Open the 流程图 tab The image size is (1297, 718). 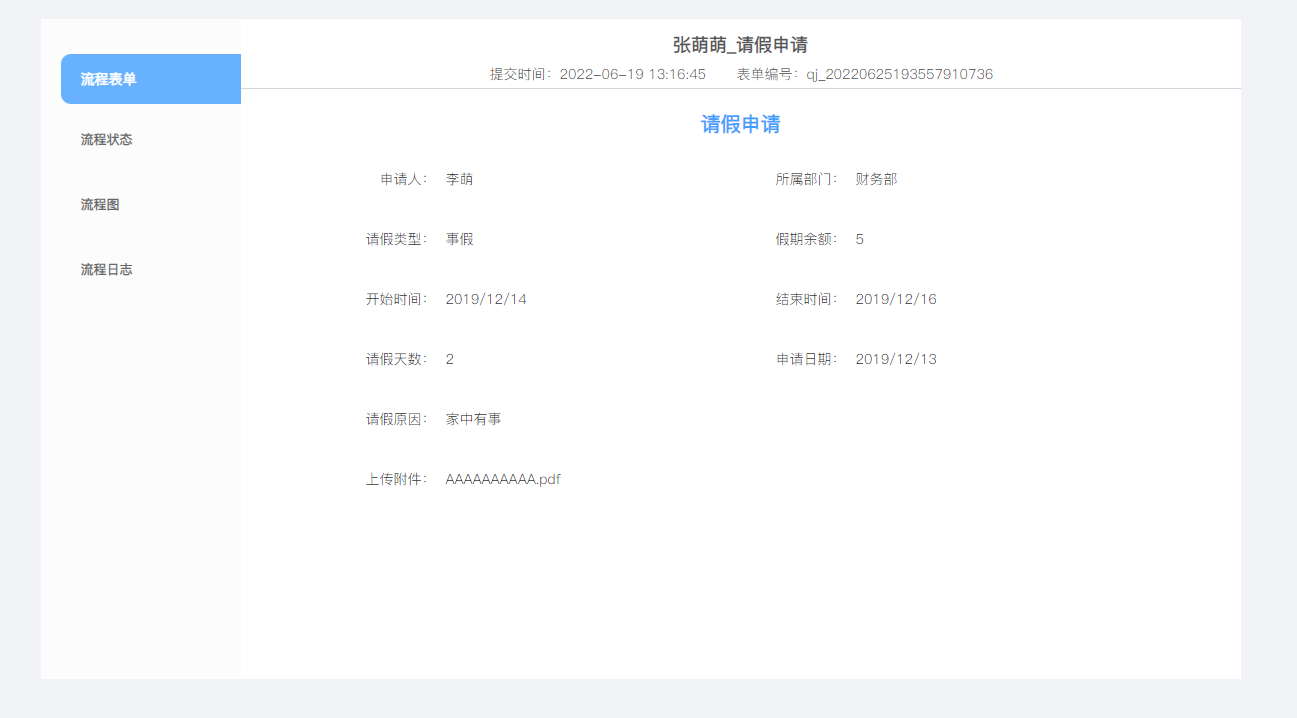click(x=100, y=205)
